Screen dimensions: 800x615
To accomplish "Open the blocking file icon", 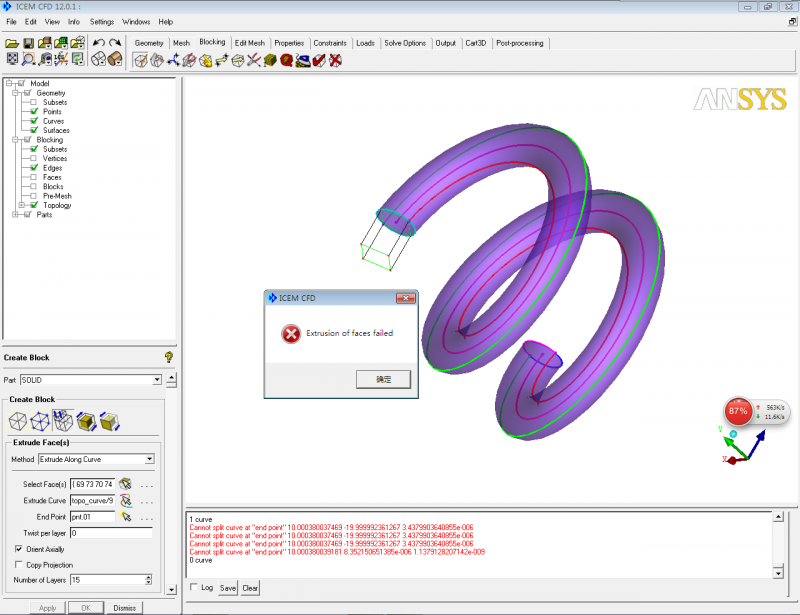I will coord(78,43).
